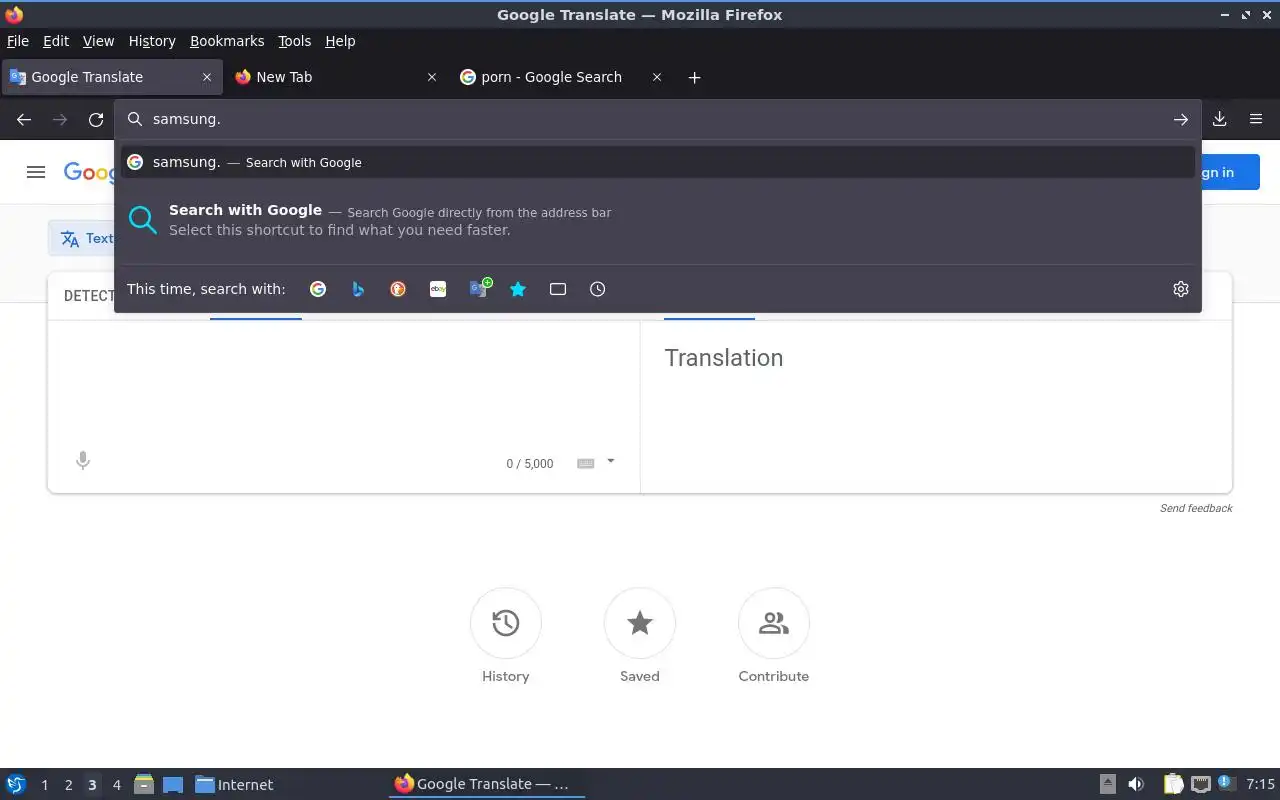Click the Sign in button
Screen dimensions: 1280x800
1216,172
